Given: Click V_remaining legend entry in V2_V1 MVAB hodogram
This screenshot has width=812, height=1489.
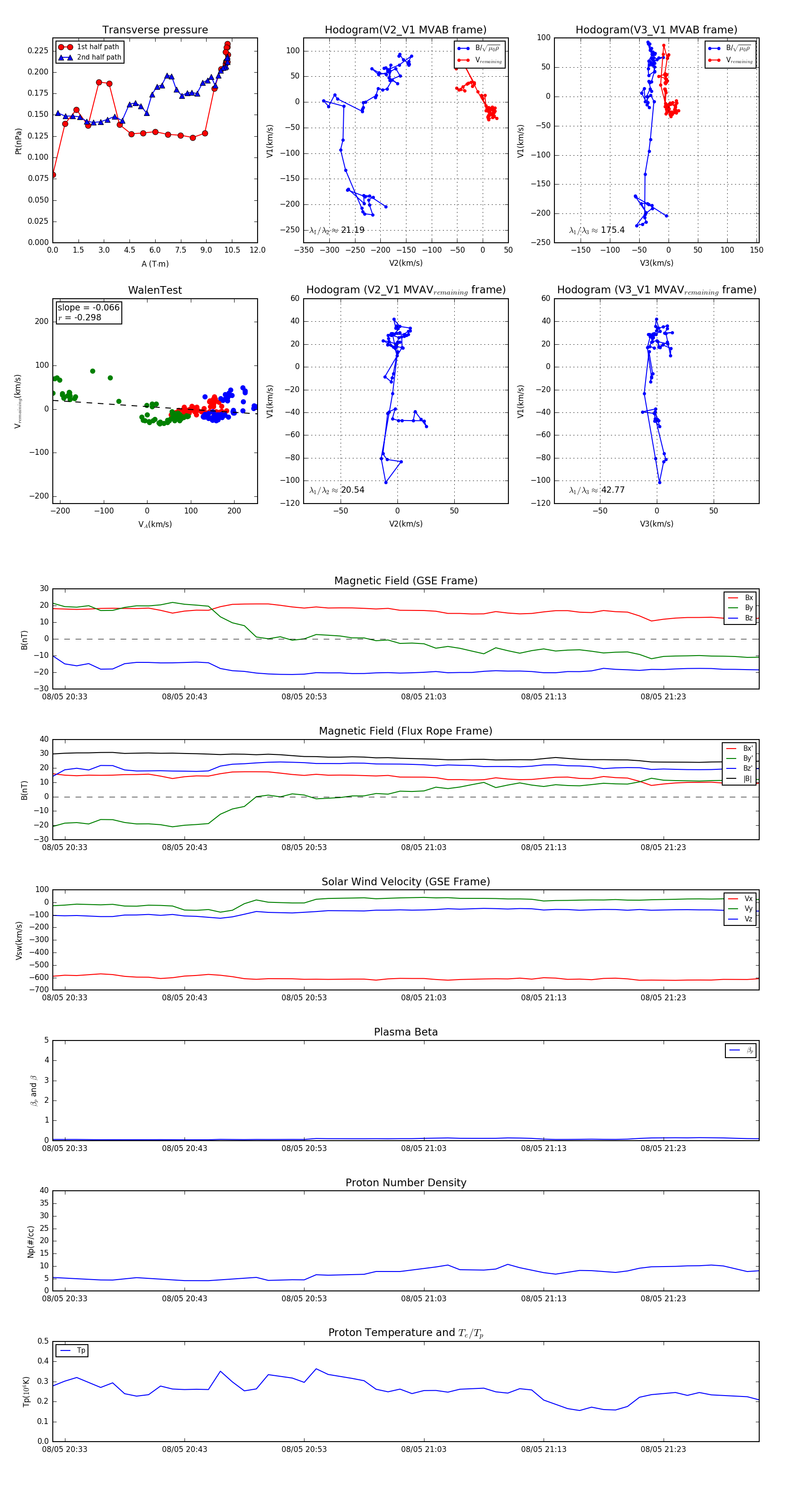Looking at the screenshot, I should [480, 60].
